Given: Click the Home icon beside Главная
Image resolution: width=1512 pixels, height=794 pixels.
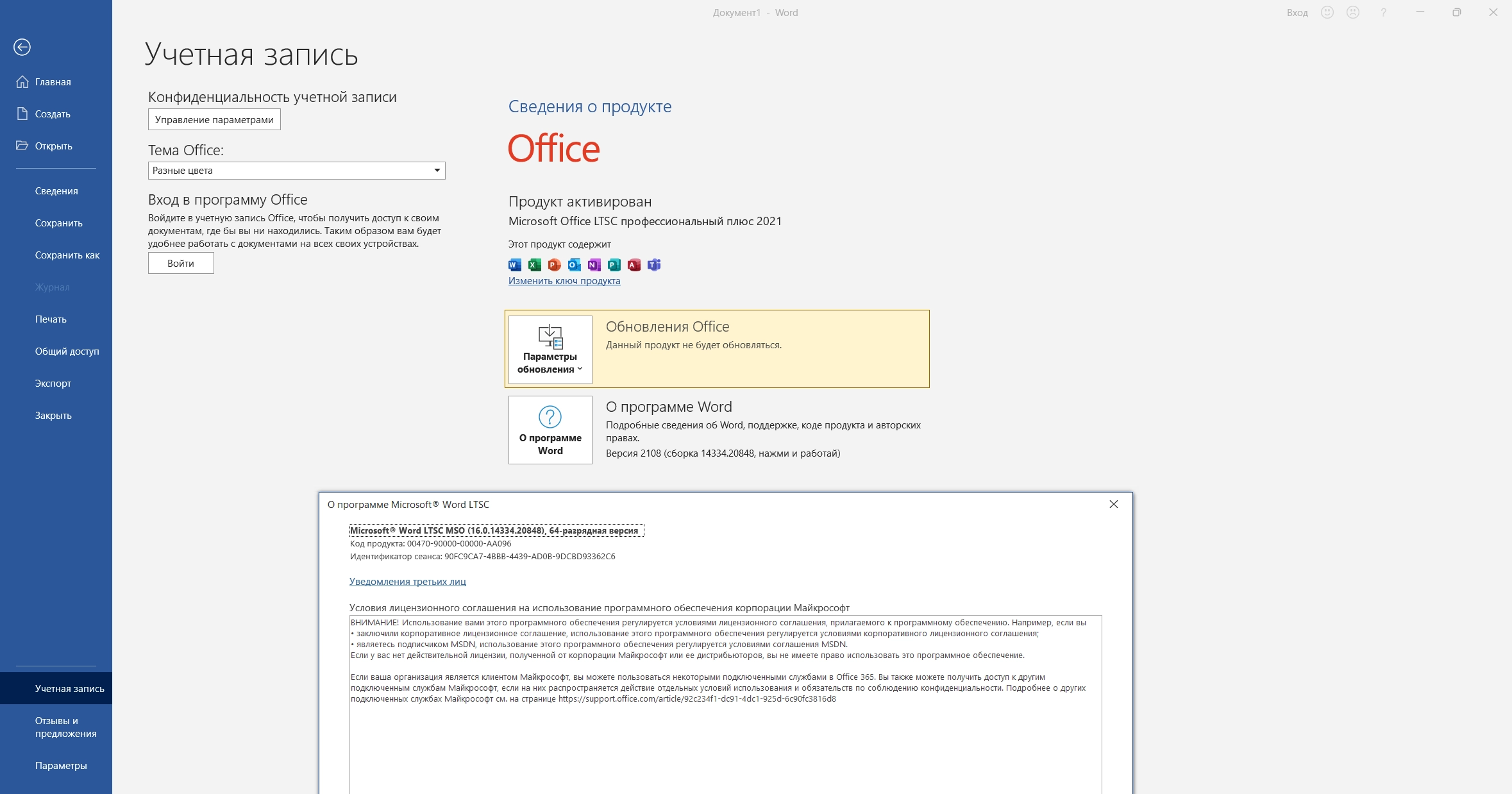Looking at the screenshot, I should click(x=22, y=81).
